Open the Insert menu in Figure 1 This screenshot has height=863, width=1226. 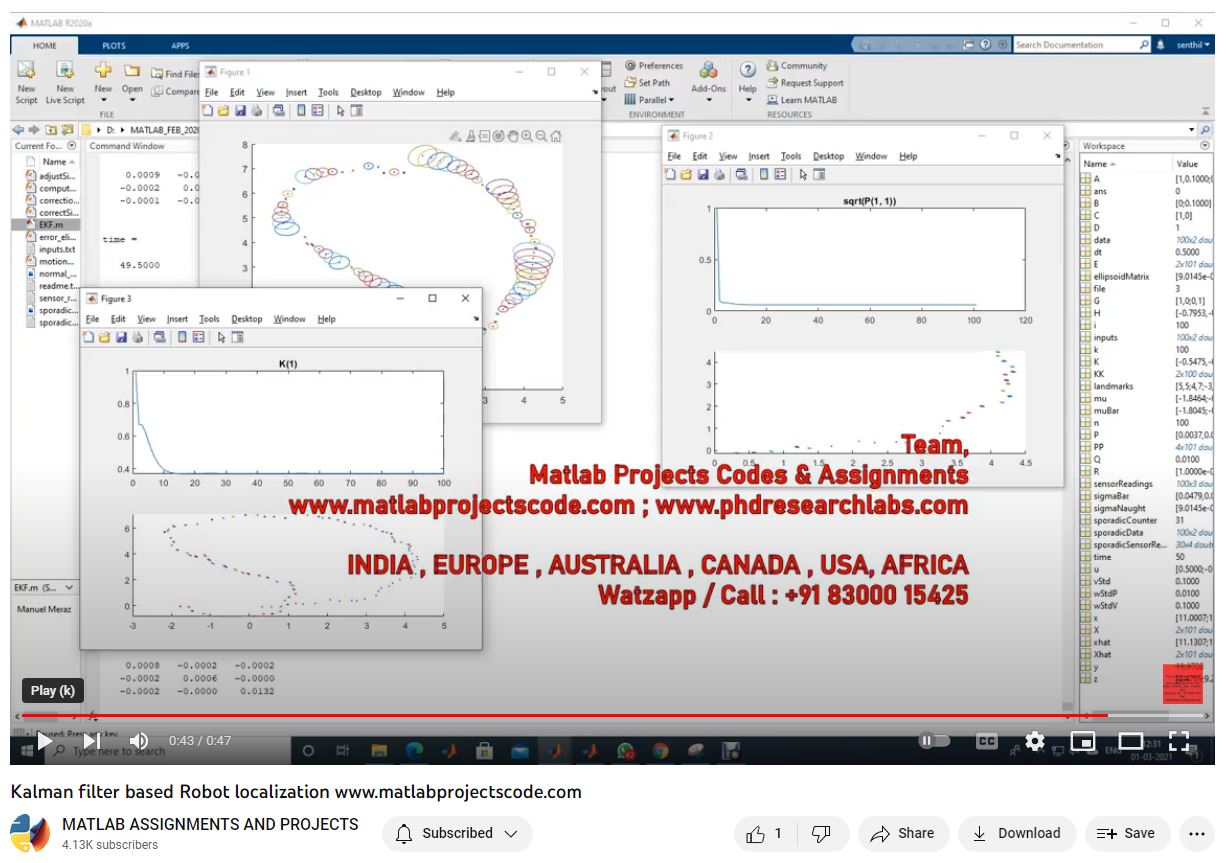[296, 92]
